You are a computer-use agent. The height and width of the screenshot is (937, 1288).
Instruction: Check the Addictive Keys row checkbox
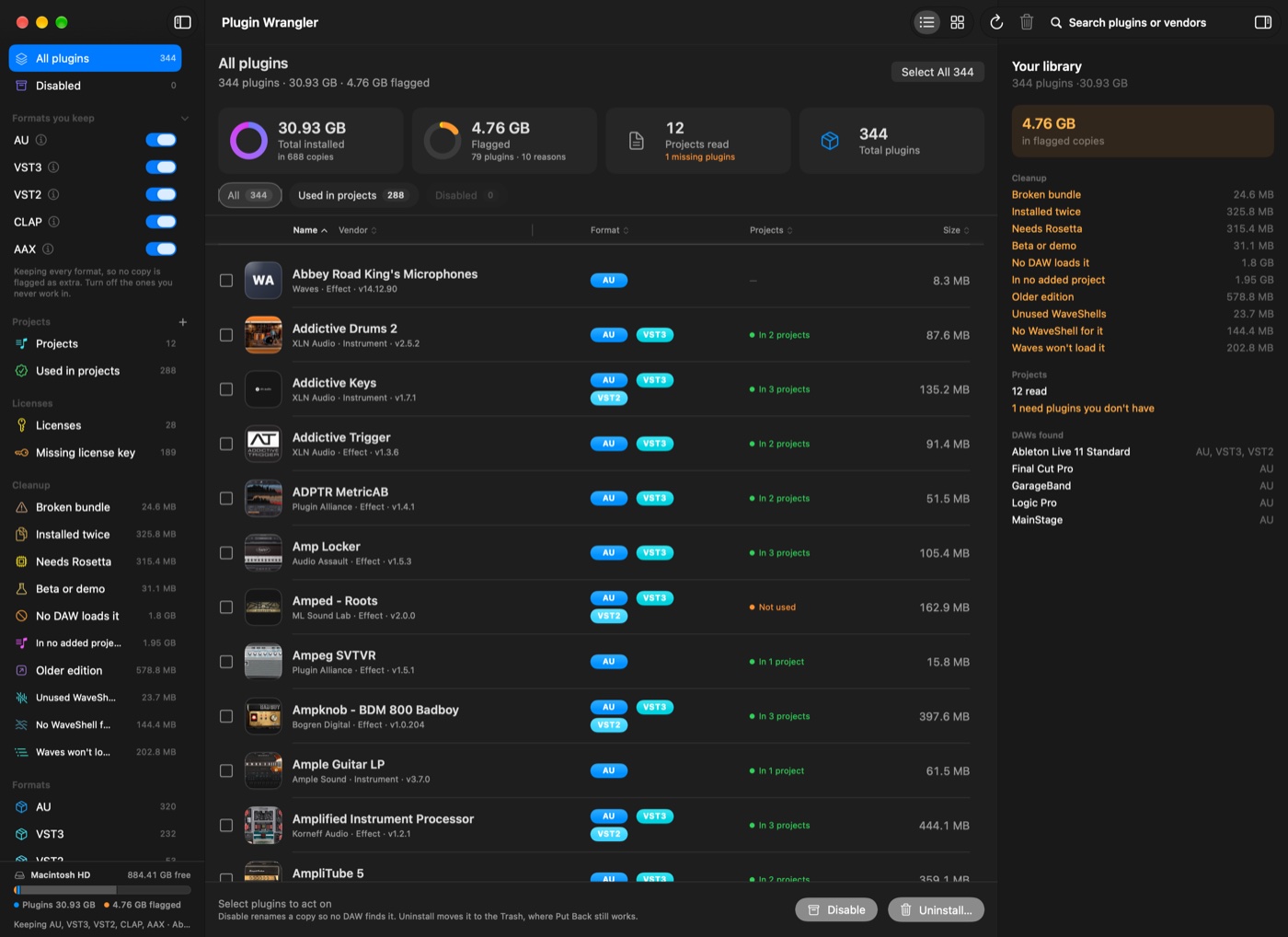pyautogui.click(x=226, y=389)
